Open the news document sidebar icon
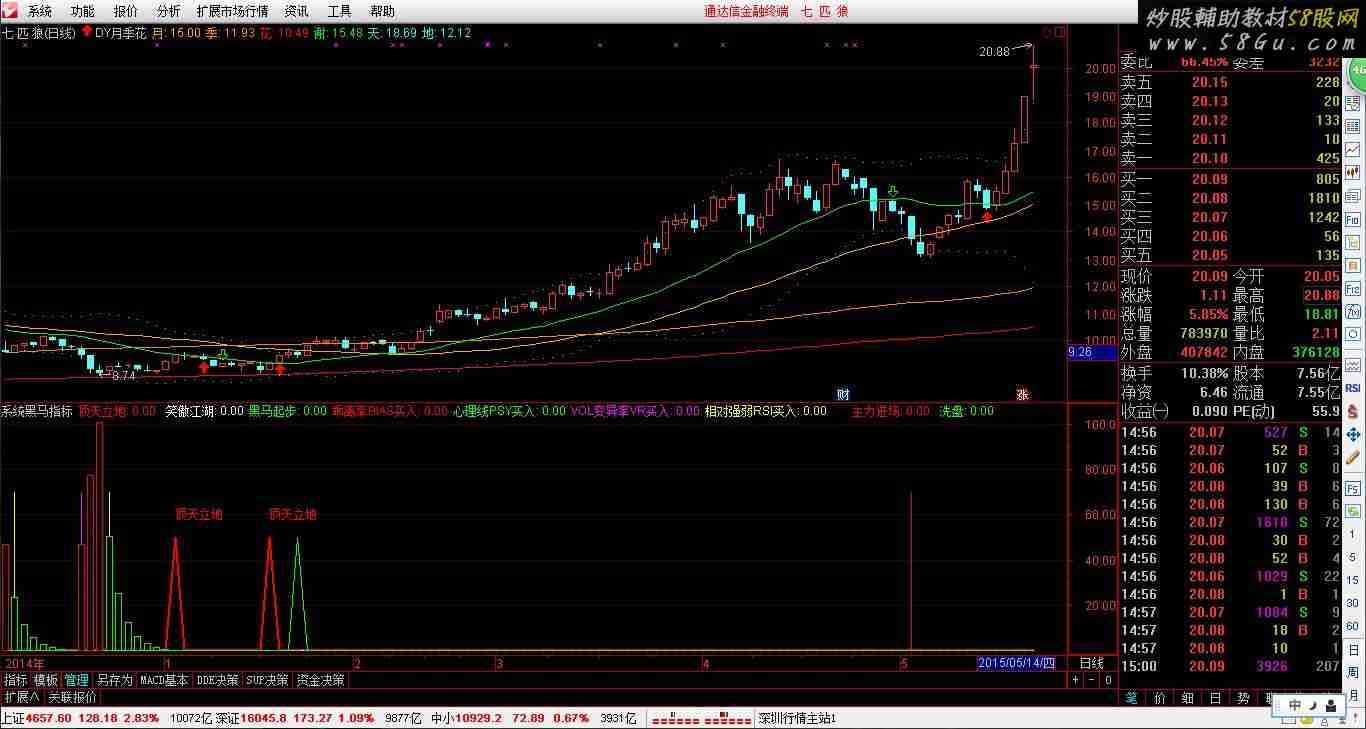 pos(1353,195)
